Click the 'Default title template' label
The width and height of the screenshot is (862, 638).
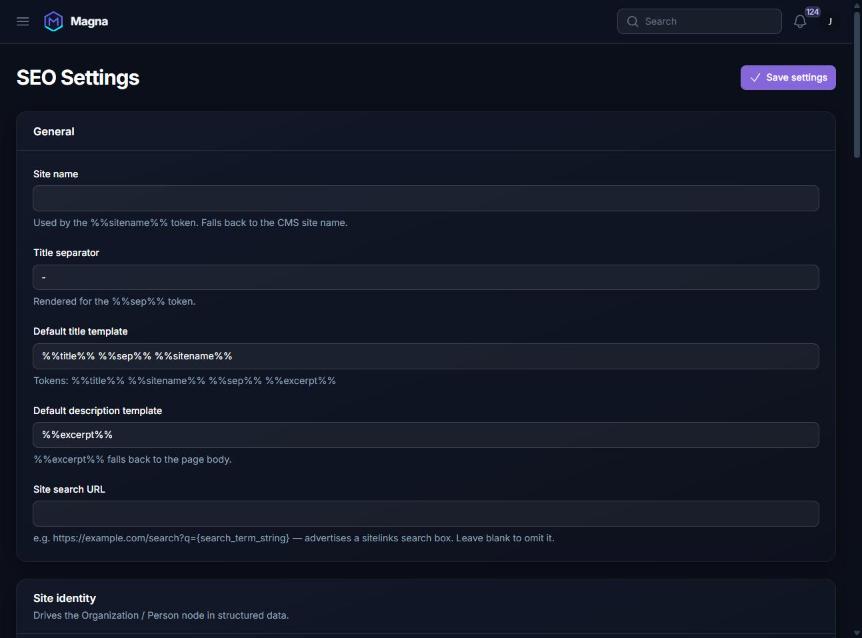click(80, 331)
